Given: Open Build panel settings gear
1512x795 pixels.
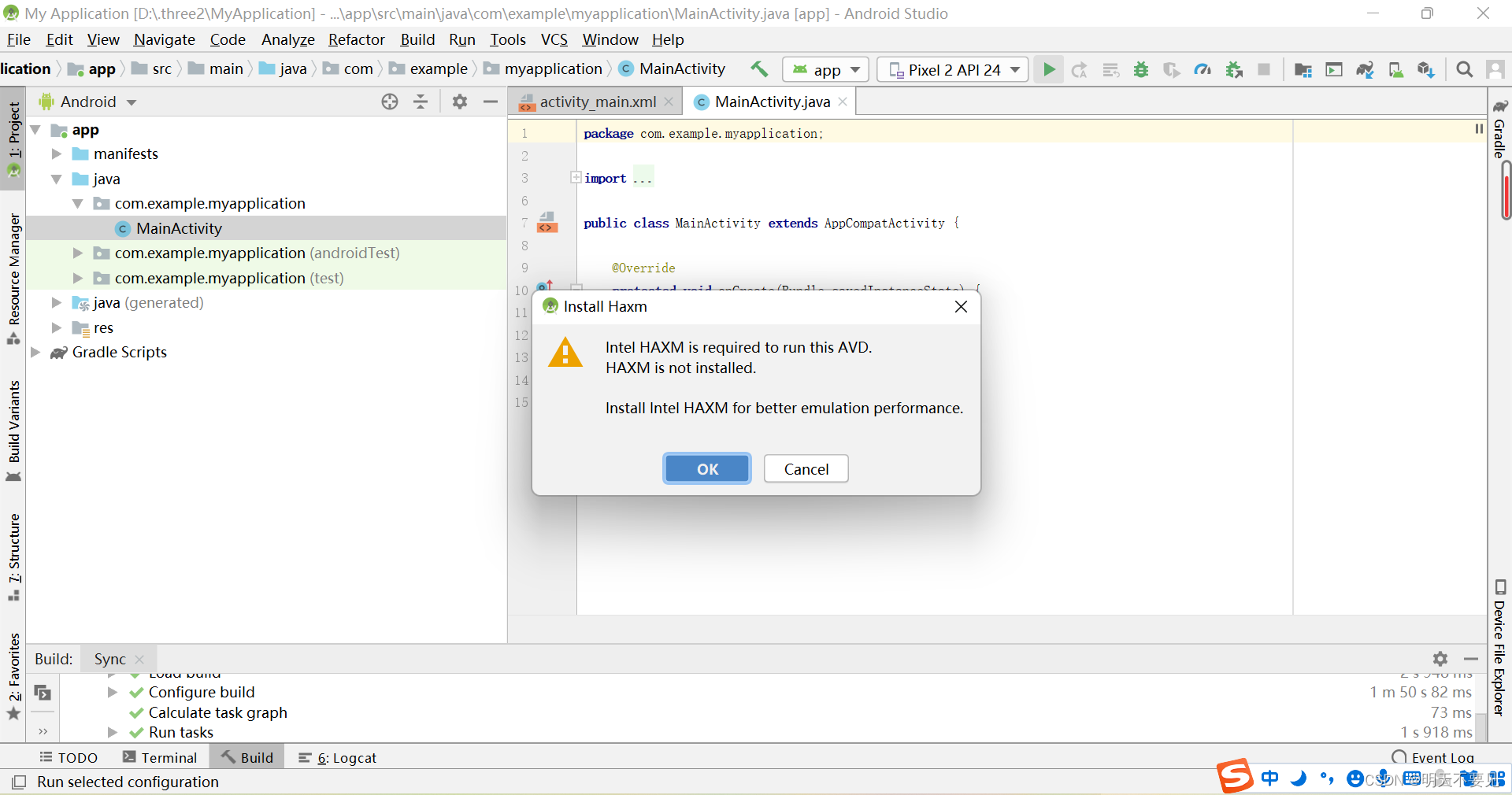Looking at the screenshot, I should [x=1440, y=659].
